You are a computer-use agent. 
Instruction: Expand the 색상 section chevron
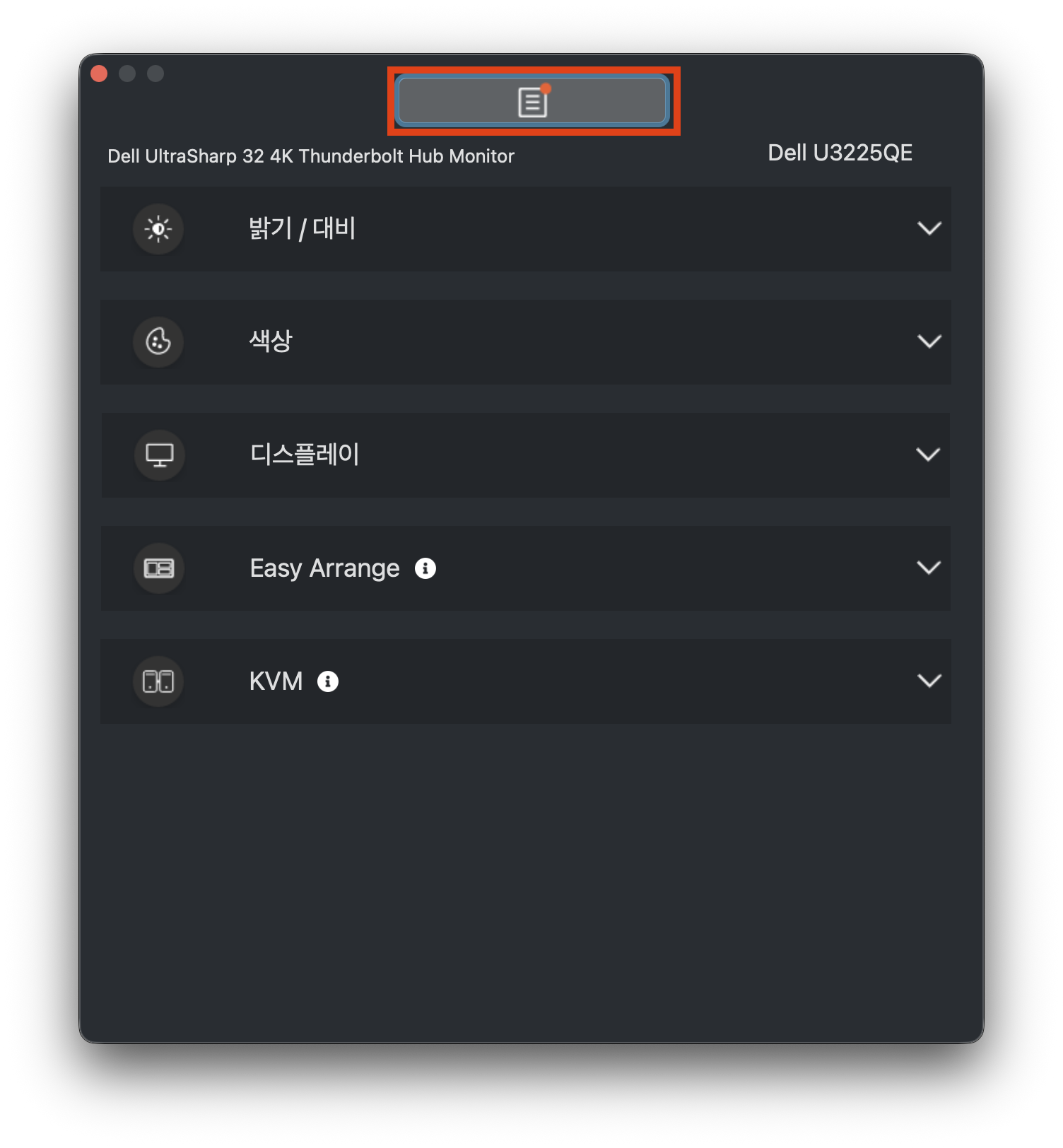(929, 341)
